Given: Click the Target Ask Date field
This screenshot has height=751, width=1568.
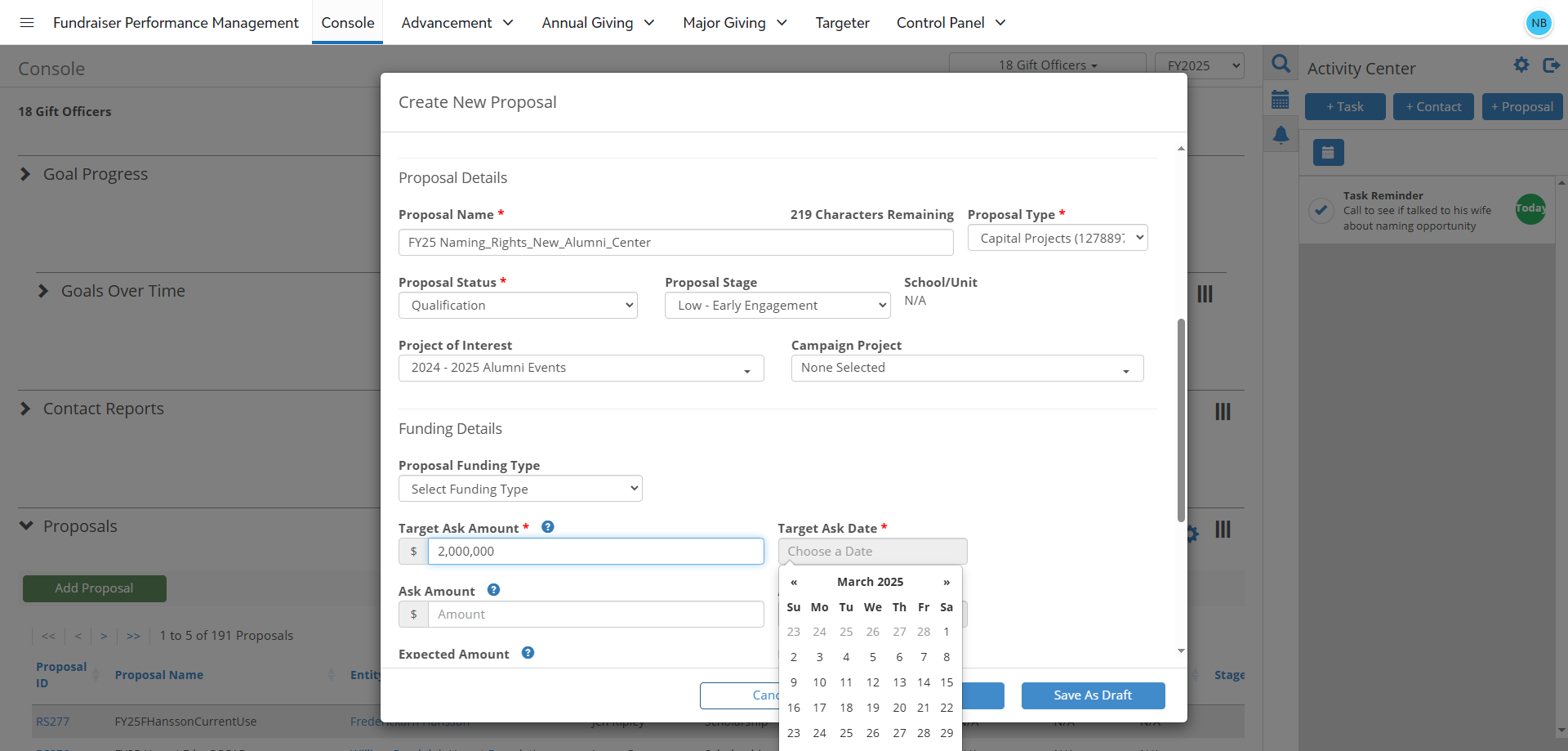Looking at the screenshot, I should tap(872, 551).
